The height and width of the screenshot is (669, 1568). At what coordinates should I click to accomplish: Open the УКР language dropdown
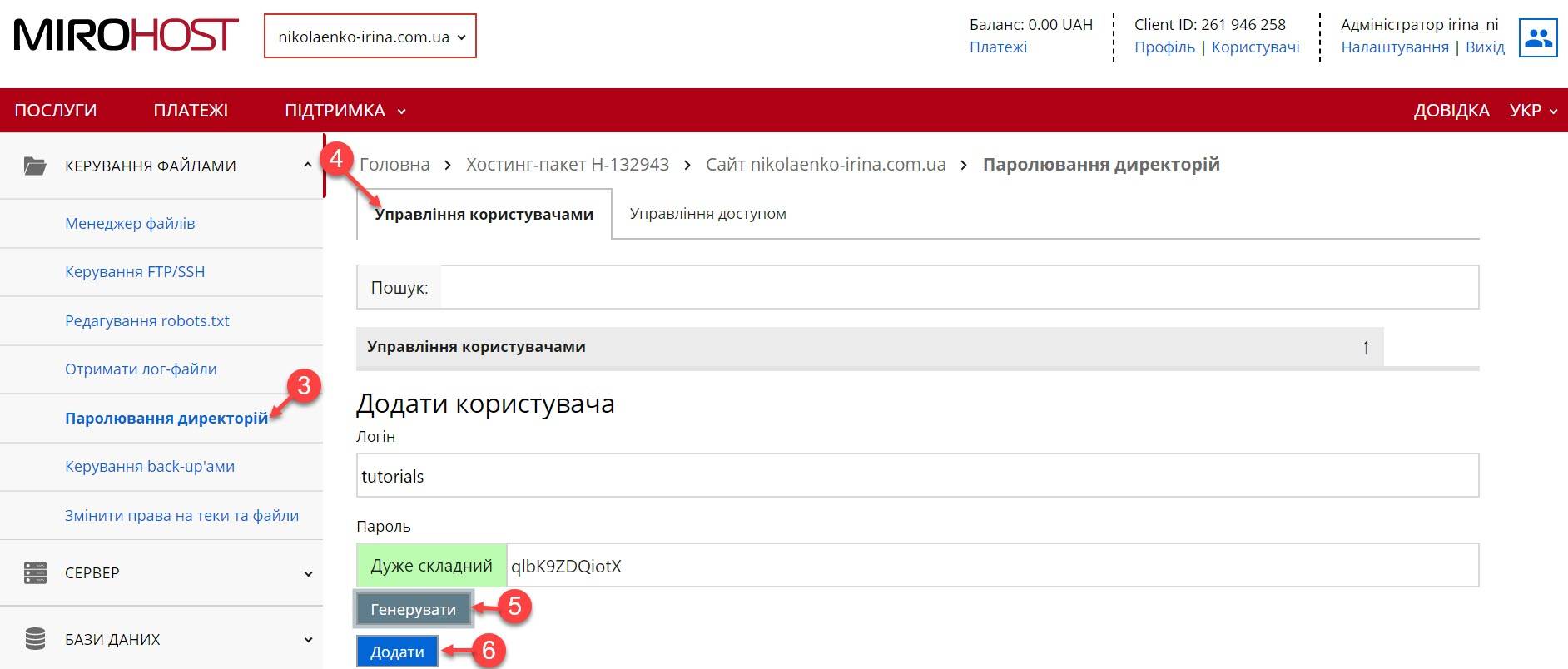coord(1533,111)
